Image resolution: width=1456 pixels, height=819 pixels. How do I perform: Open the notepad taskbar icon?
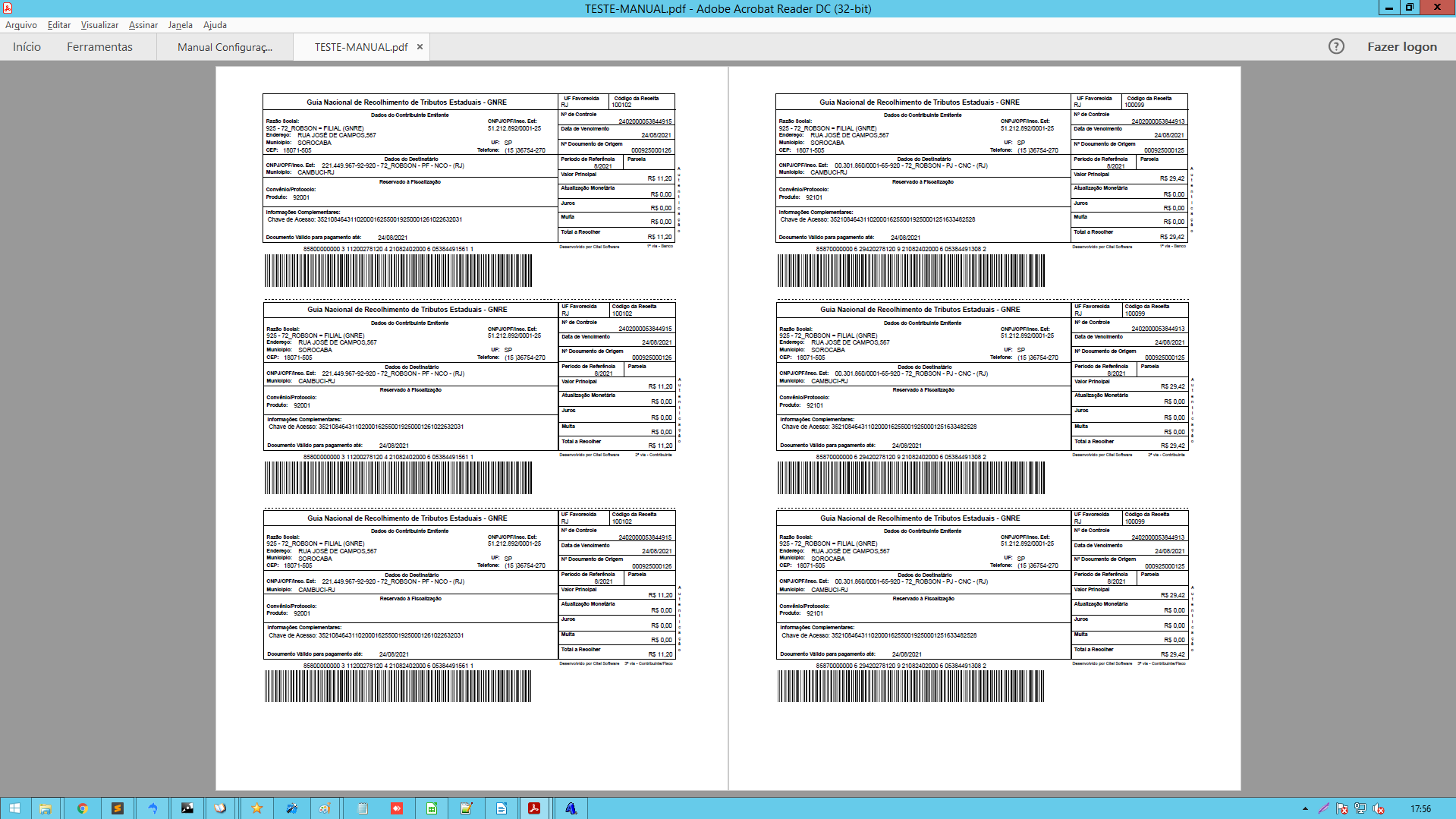(x=363, y=808)
